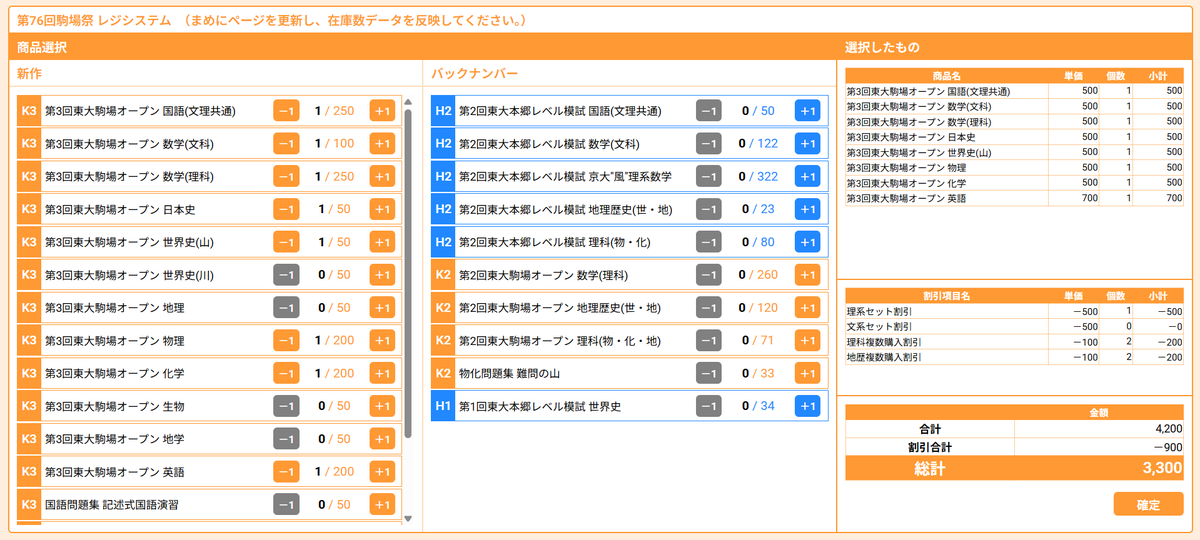The height and width of the screenshot is (540, 1200).
Task: Click −1 for 本郷レベル模試 理科(物・化)
Action: click(709, 242)
